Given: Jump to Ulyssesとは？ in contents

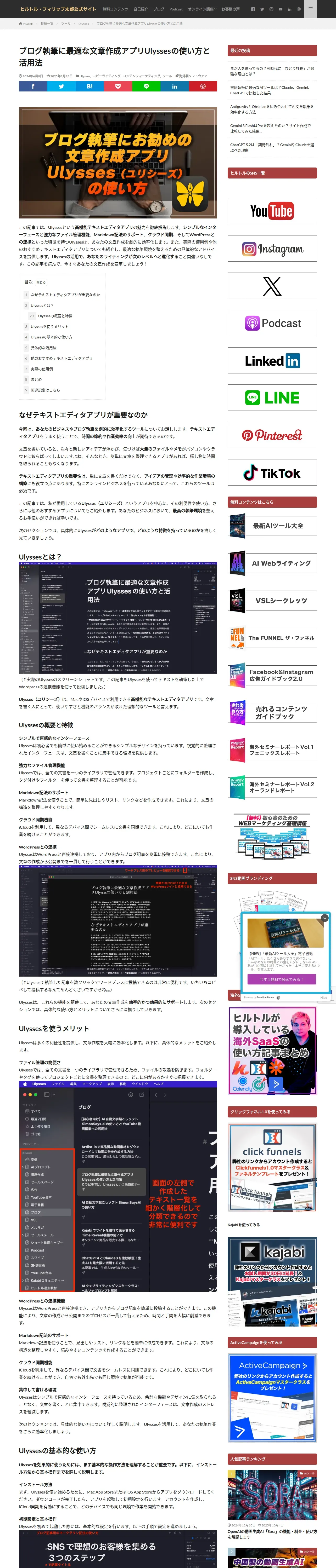Looking at the screenshot, I should pyautogui.click(x=42, y=305).
